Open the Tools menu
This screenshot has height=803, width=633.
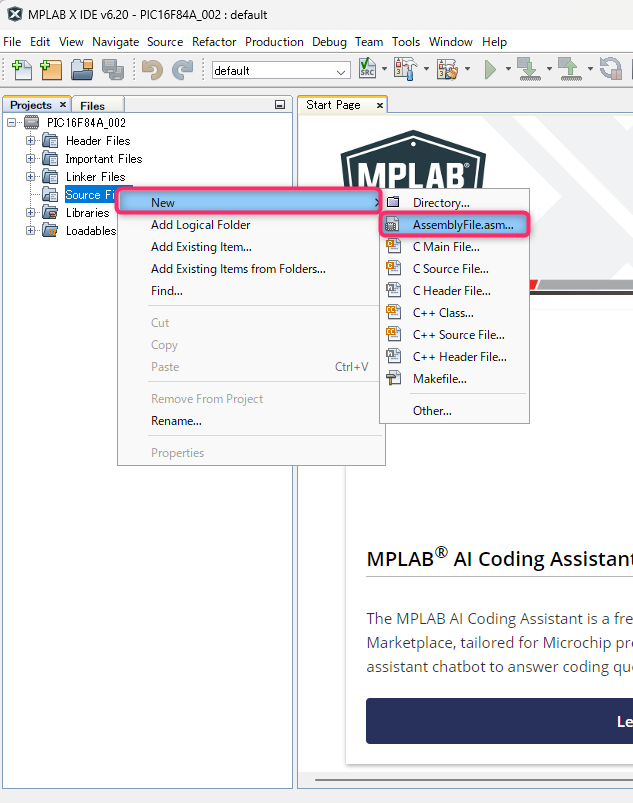pos(406,41)
